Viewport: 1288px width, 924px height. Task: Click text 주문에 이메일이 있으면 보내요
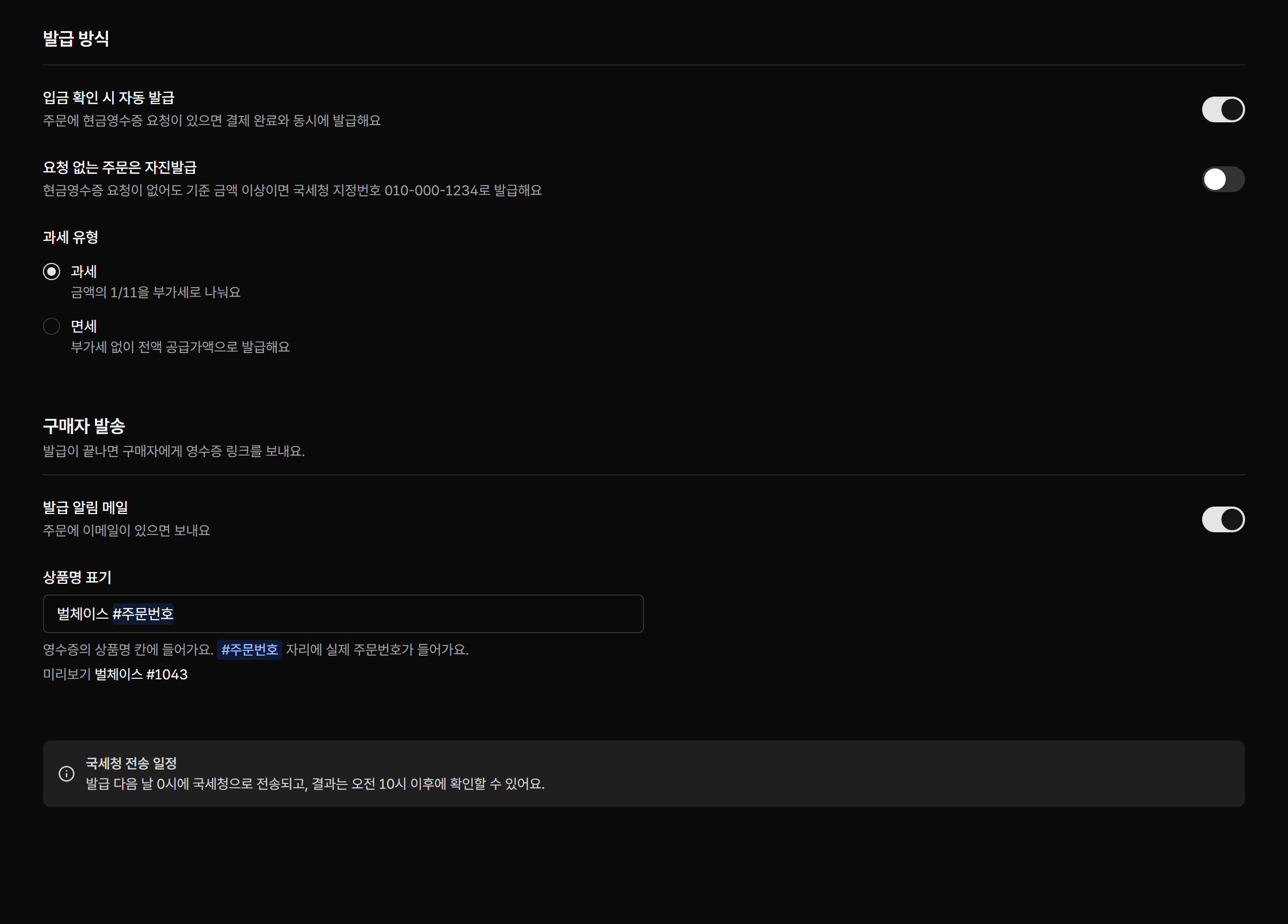coord(127,530)
